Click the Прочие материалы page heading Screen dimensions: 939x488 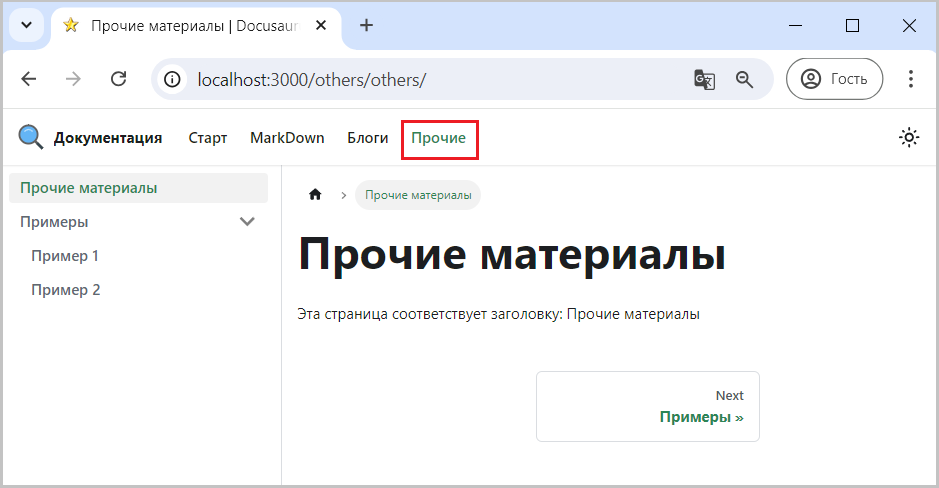(512, 254)
